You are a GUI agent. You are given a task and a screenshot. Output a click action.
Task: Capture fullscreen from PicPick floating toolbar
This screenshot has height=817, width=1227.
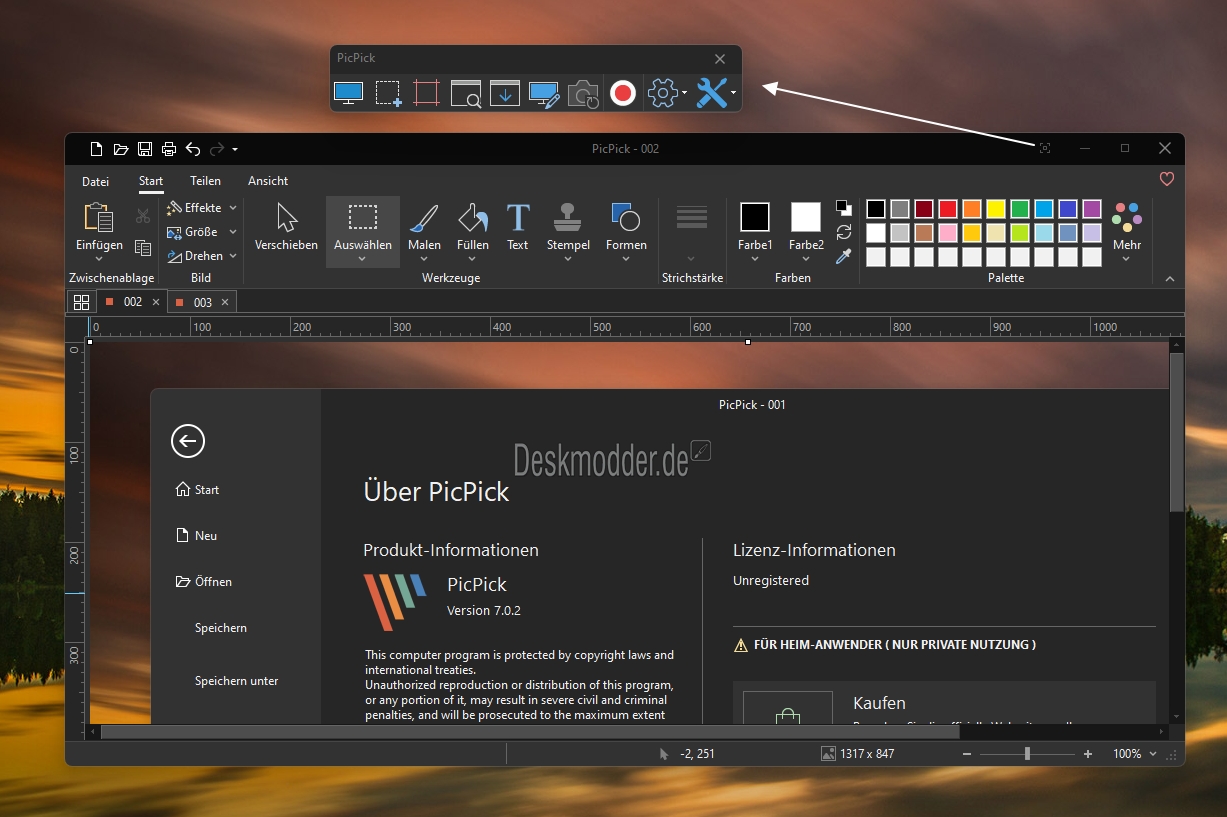click(348, 93)
